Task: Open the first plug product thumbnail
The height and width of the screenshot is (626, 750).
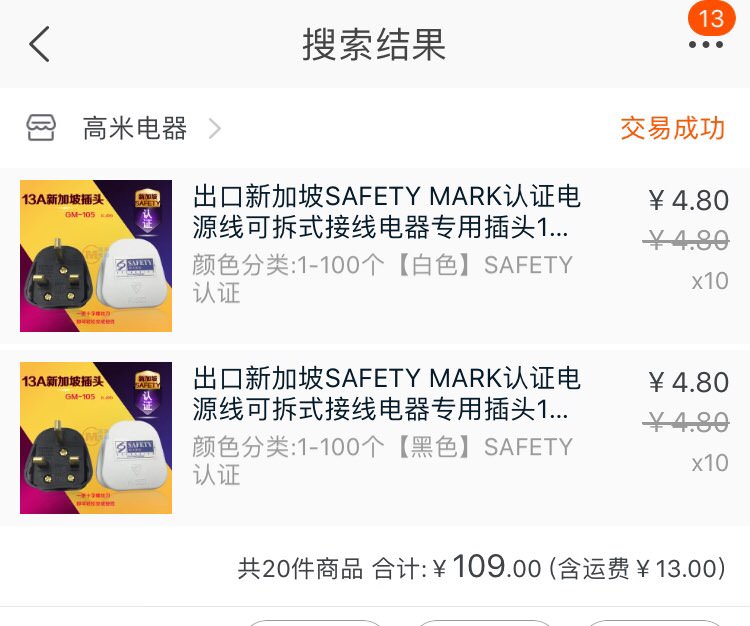Action: (96, 256)
